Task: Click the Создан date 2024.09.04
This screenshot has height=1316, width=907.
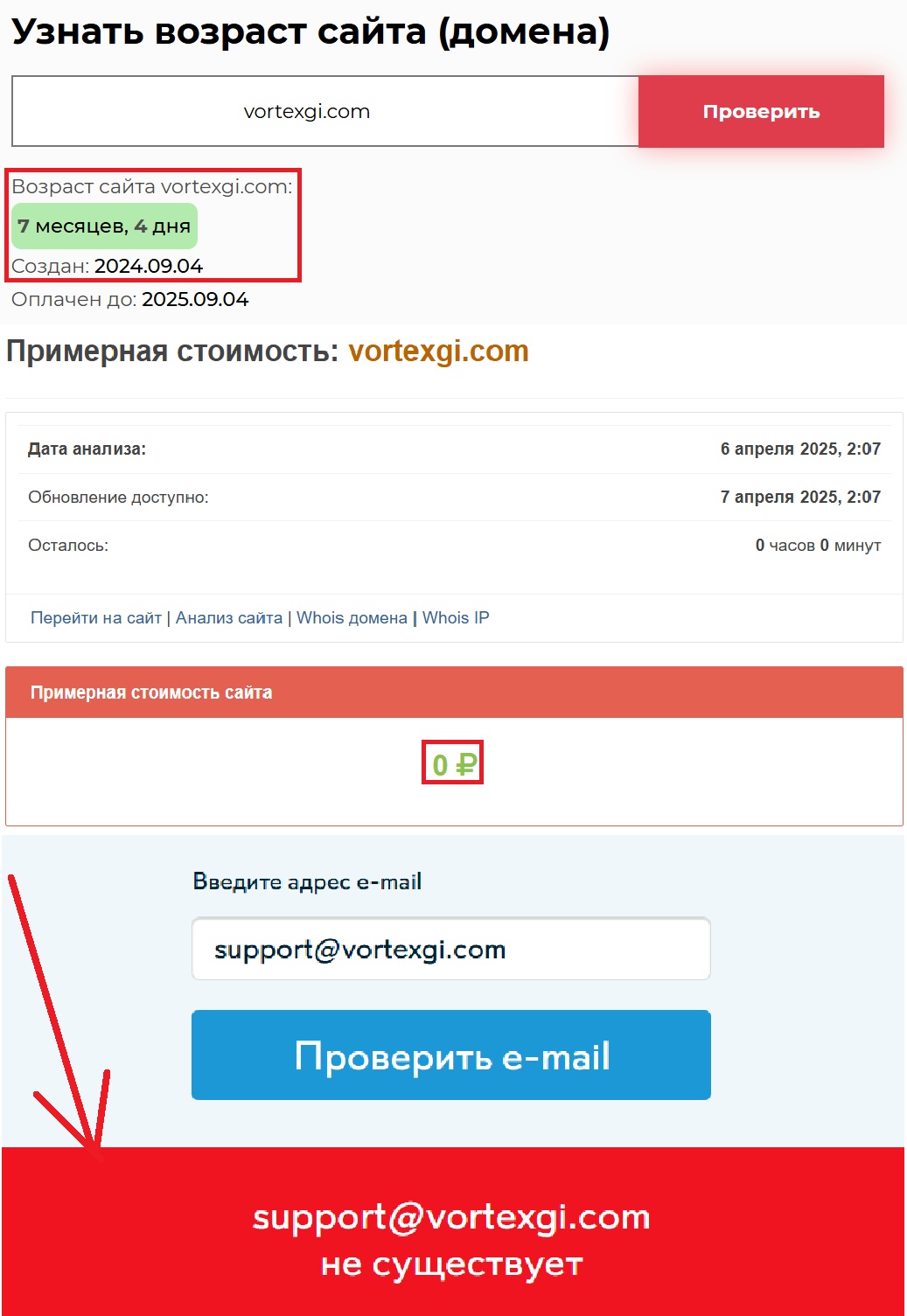Action: [x=149, y=266]
